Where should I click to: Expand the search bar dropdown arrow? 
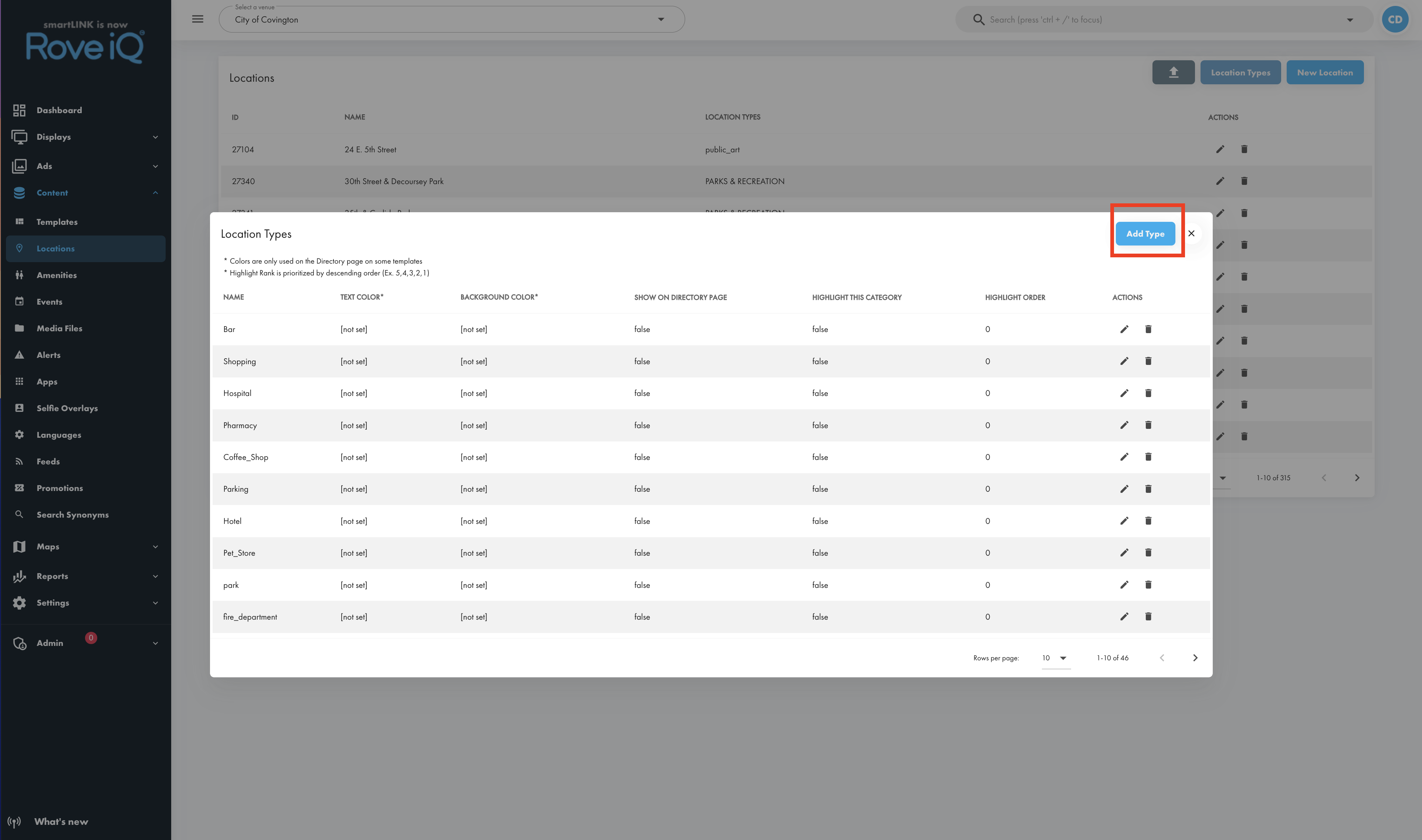coord(1350,20)
